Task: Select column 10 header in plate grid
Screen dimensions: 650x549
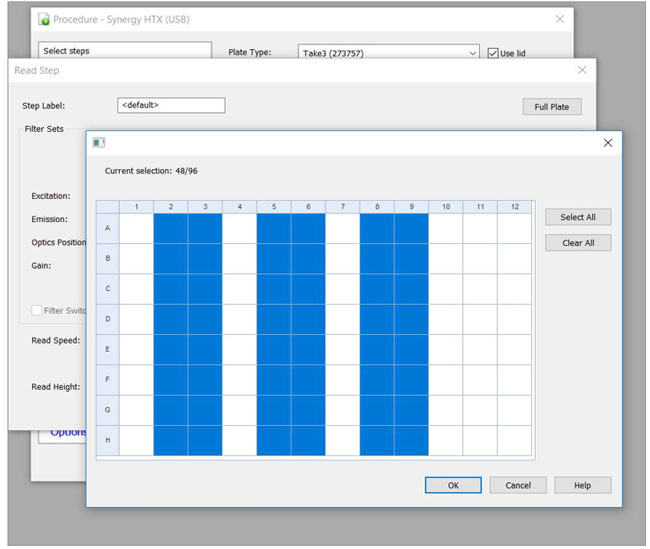Action: click(x=445, y=207)
